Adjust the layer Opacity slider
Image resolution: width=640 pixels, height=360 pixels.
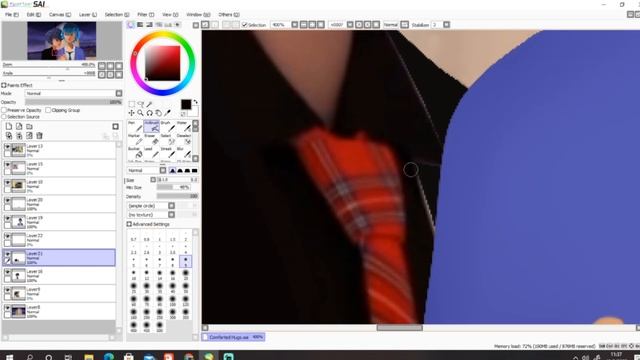pyautogui.click(x=73, y=102)
